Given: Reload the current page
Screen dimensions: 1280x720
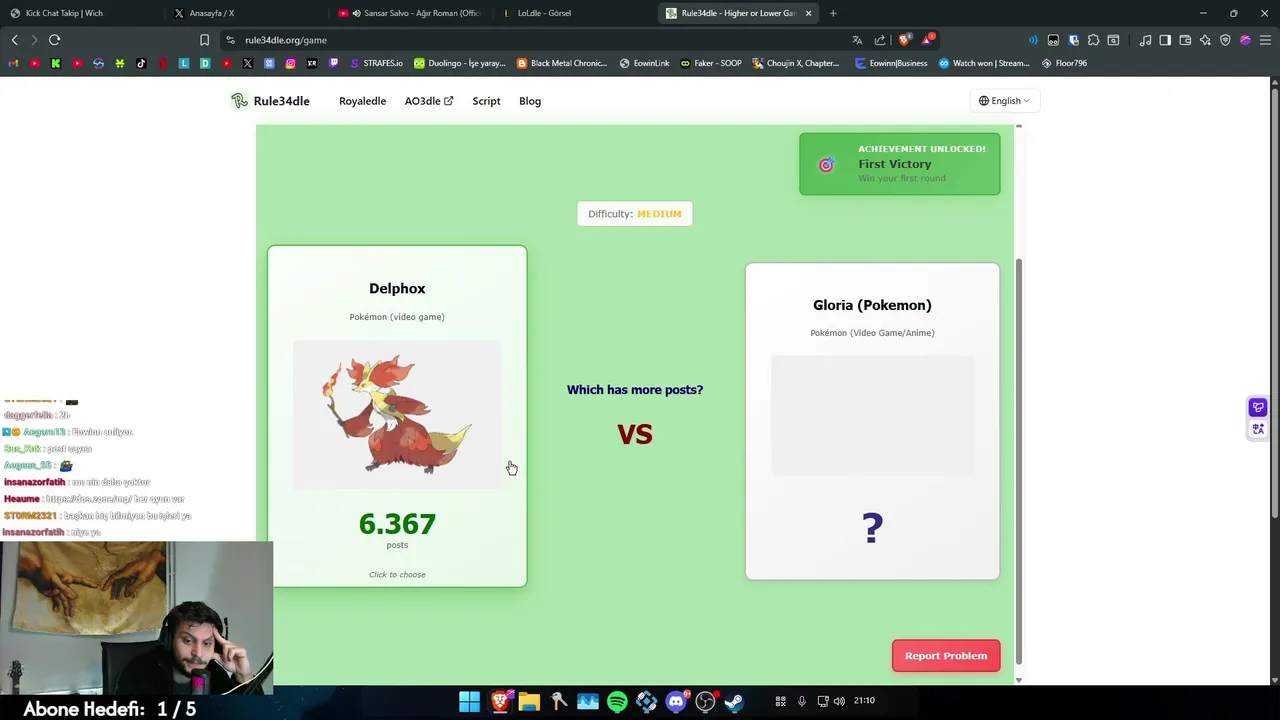Looking at the screenshot, I should 55,40.
